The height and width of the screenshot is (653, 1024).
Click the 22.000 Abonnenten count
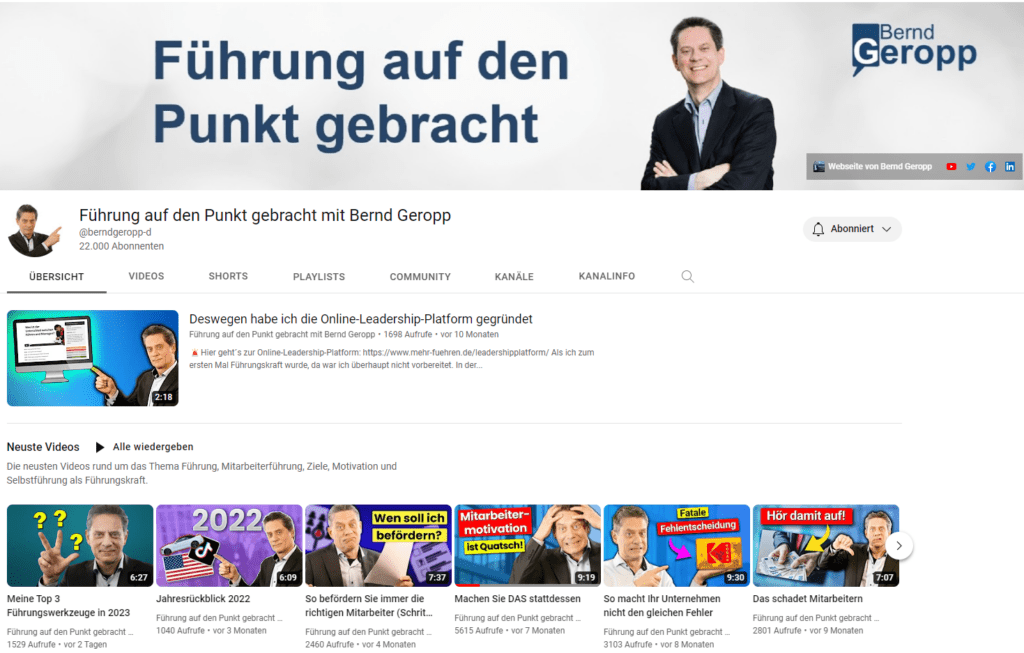coord(121,246)
